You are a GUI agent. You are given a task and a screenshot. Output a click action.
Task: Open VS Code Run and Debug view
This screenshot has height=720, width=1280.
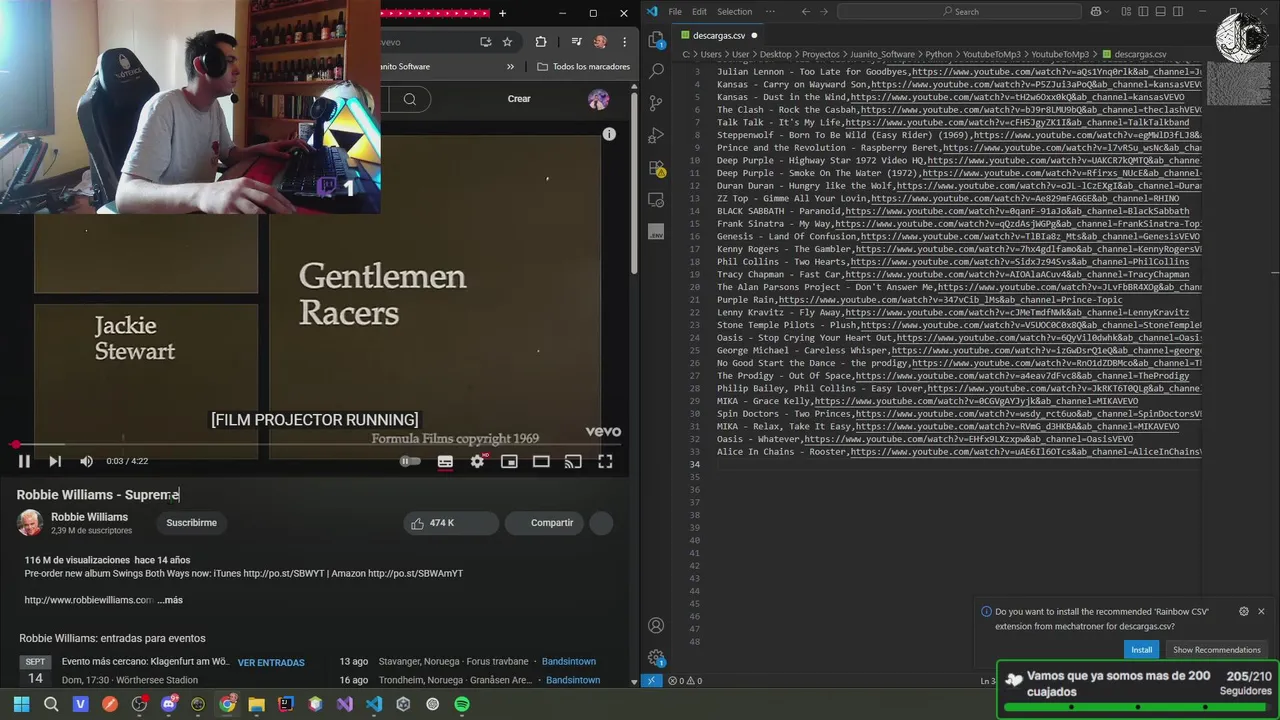coord(656,135)
